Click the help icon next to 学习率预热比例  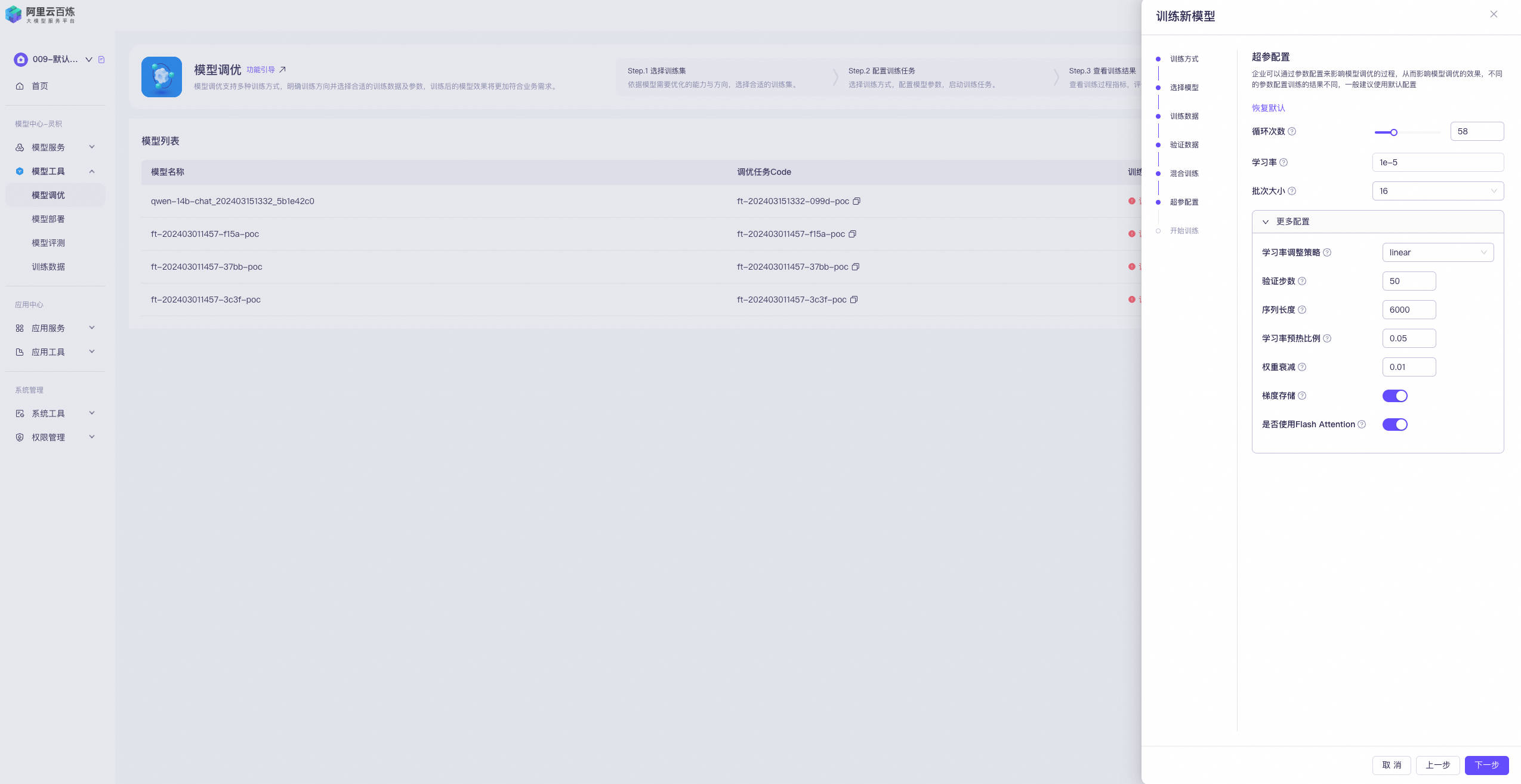1327,338
